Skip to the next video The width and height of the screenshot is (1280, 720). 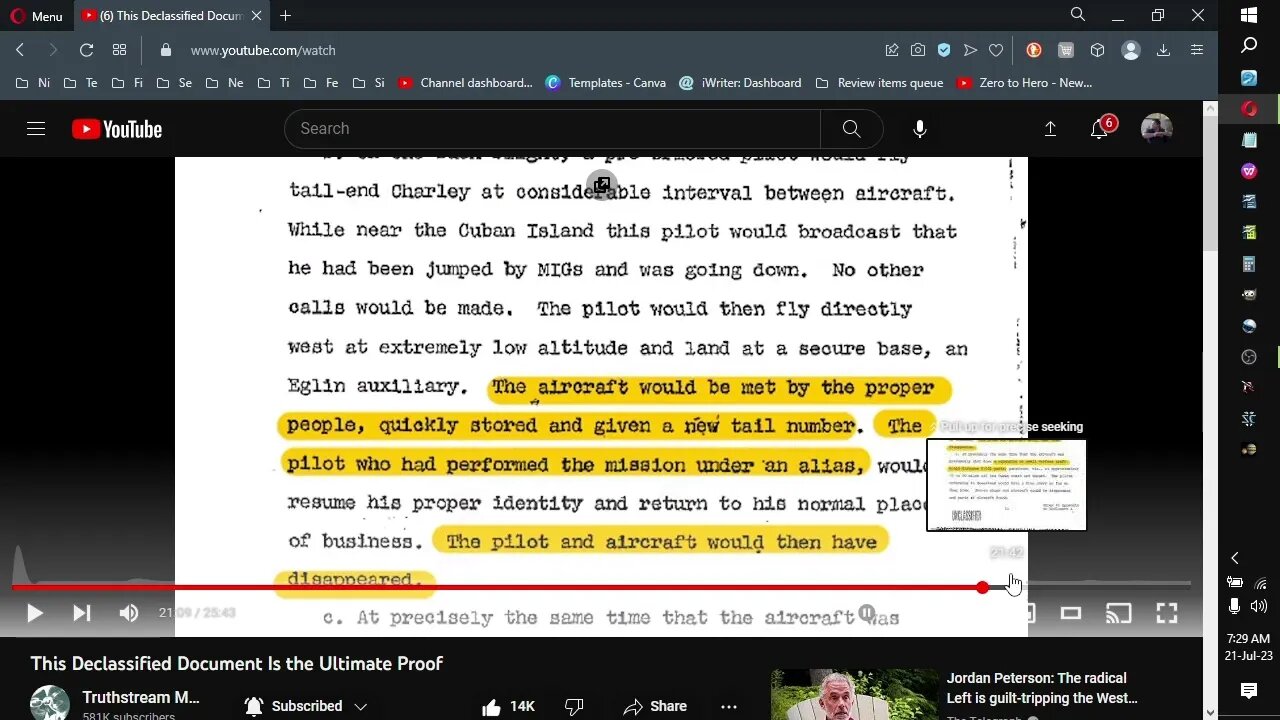click(82, 613)
